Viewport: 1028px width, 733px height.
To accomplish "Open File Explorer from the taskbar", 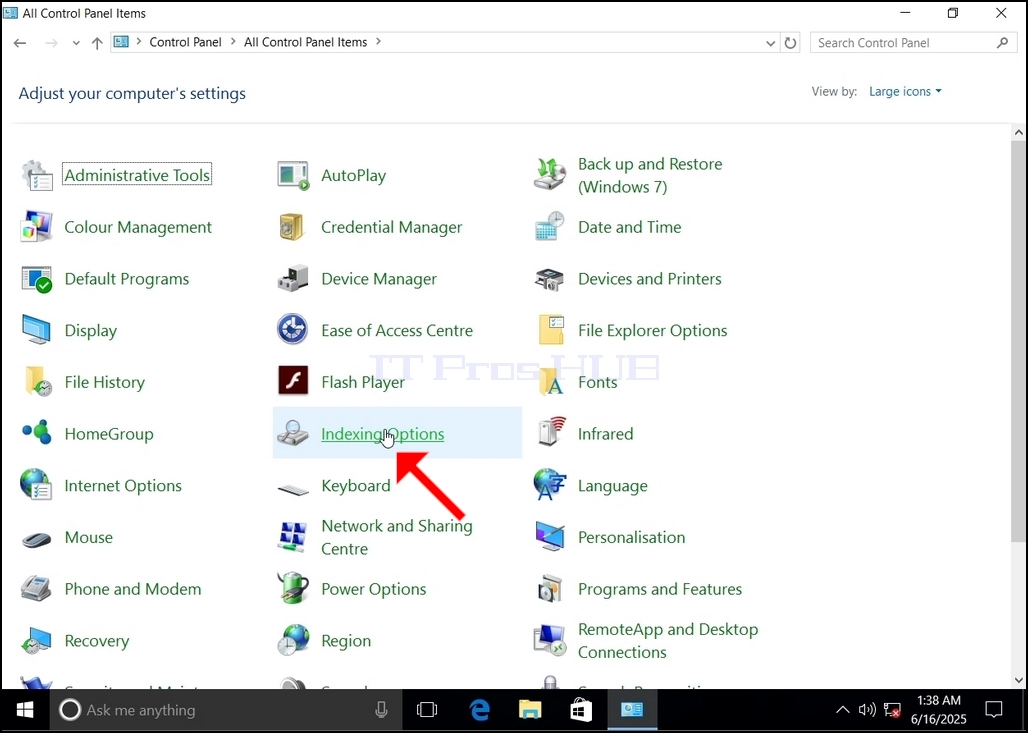I will (x=530, y=710).
